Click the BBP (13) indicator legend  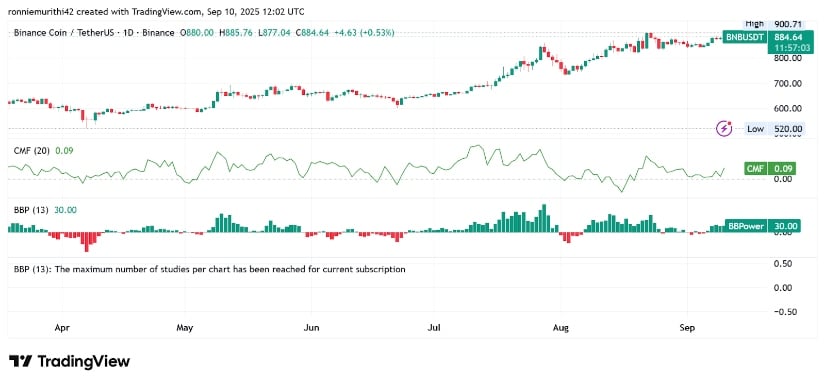pyautogui.click(x=31, y=210)
